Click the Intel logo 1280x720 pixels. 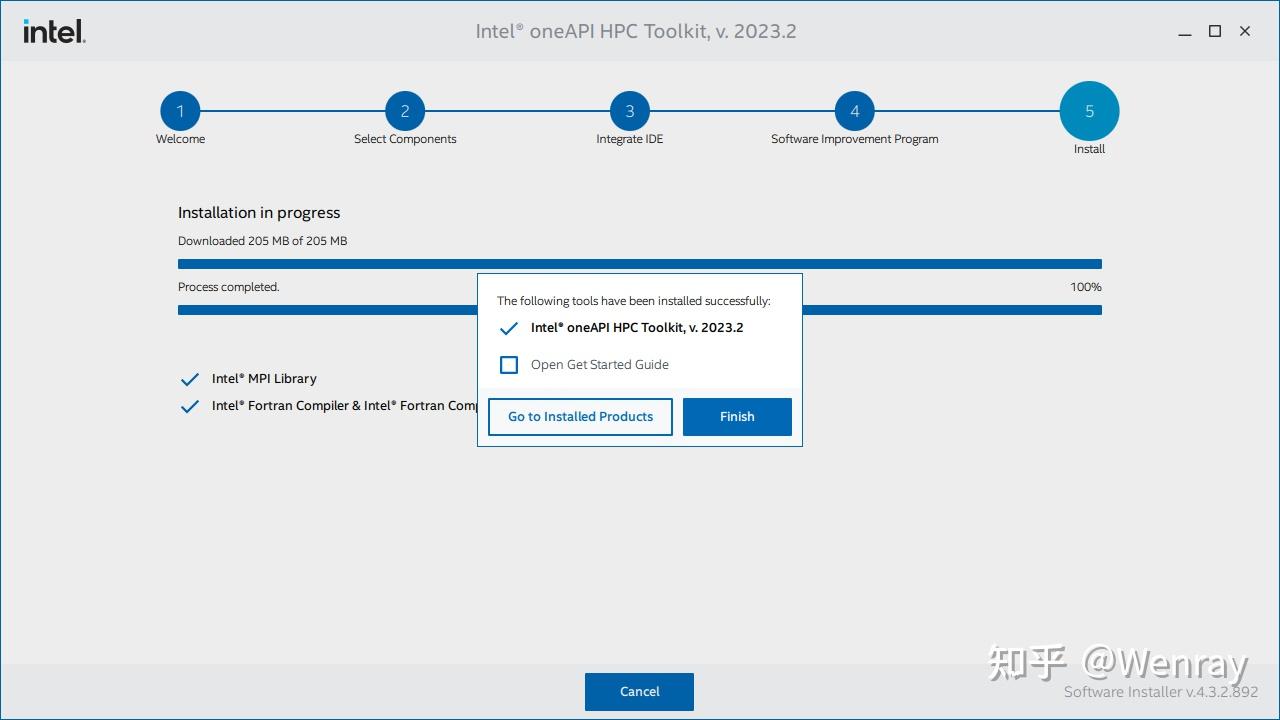[52, 31]
